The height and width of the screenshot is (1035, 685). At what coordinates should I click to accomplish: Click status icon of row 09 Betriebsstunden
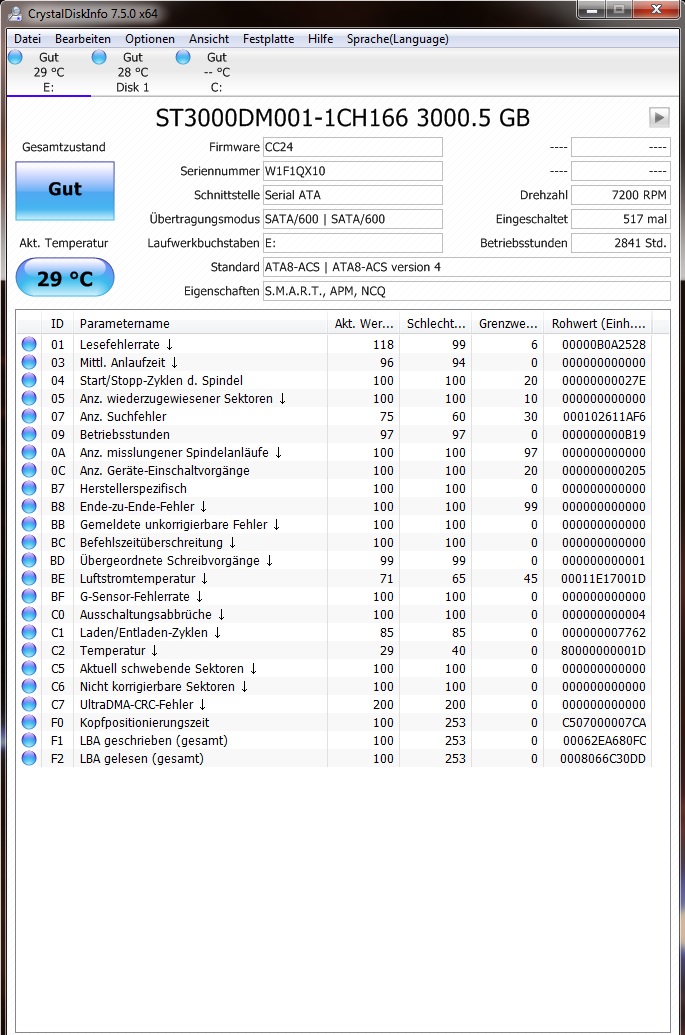tap(29, 434)
